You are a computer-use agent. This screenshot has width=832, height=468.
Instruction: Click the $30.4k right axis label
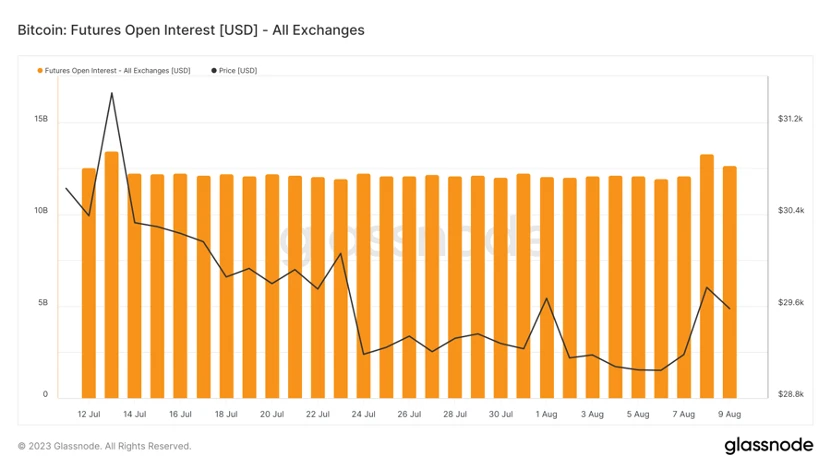pyautogui.click(x=790, y=211)
